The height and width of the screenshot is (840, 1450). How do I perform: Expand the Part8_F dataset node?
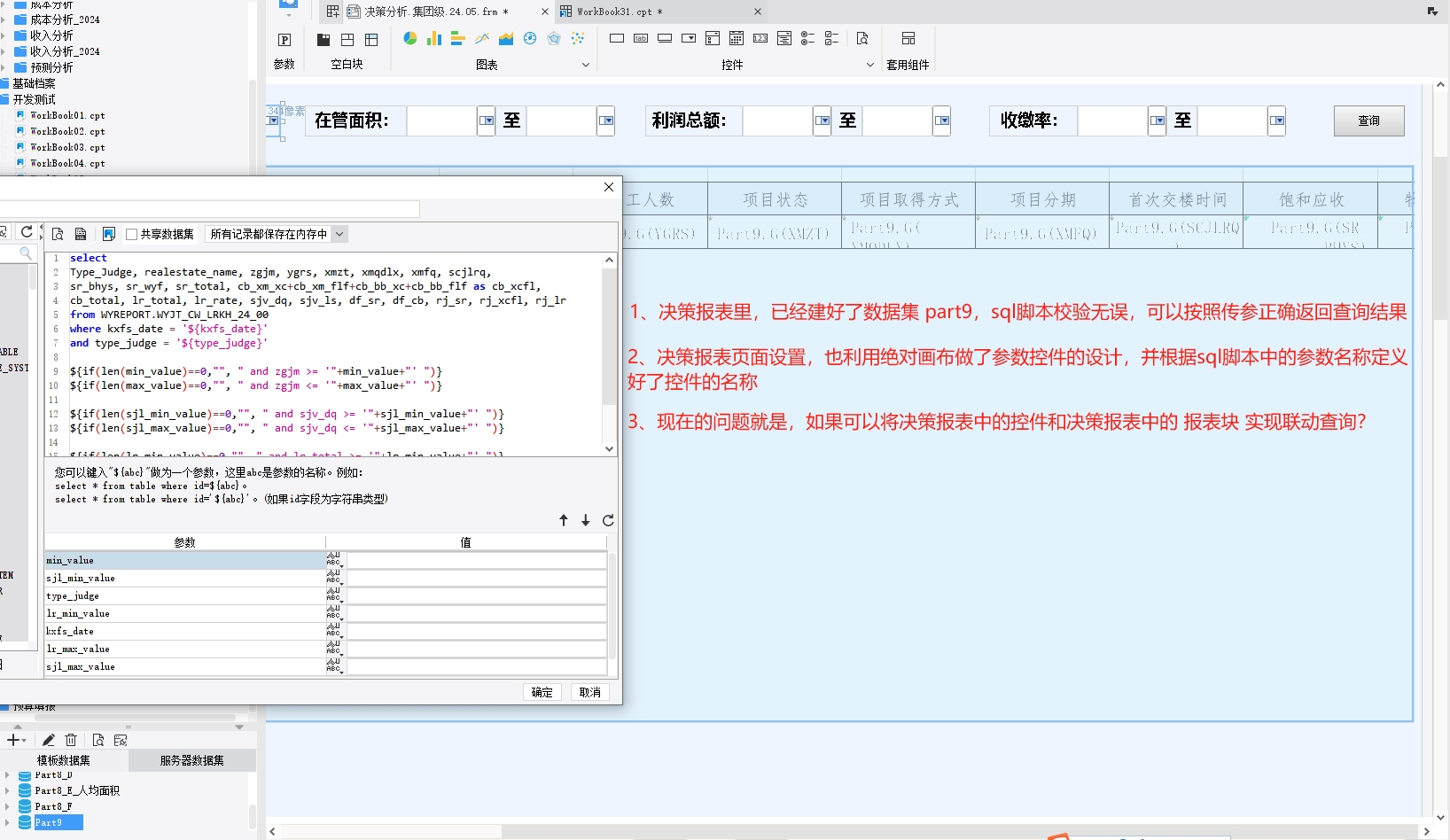tap(8, 806)
